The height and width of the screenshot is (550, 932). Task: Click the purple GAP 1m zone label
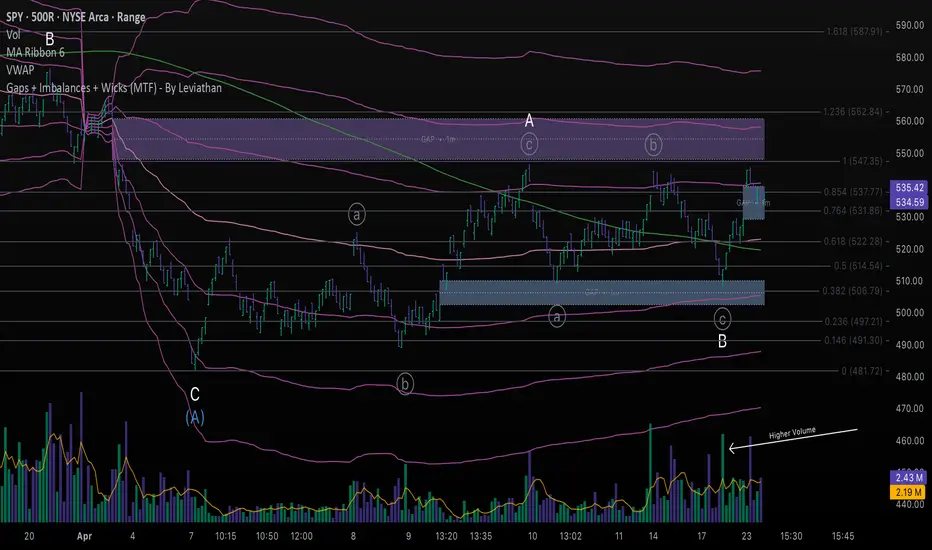[438, 139]
